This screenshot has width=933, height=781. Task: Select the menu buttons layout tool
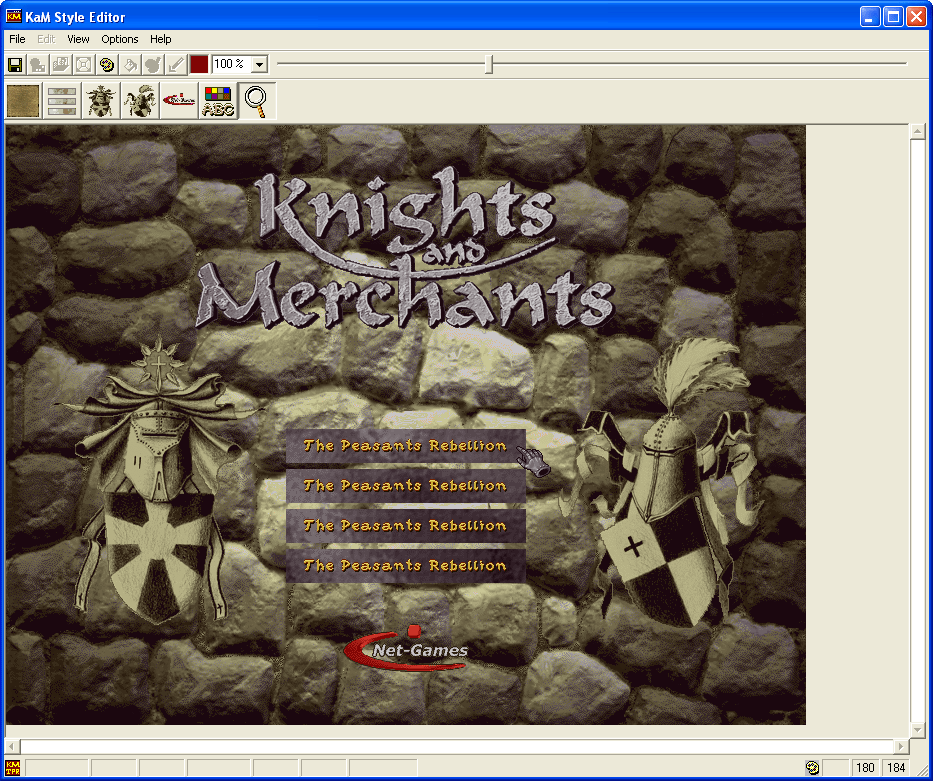(x=62, y=101)
